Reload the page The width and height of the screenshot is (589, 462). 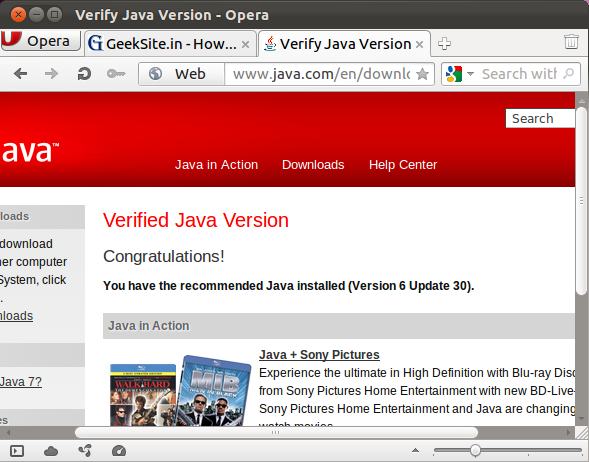click(x=84, y=74)
